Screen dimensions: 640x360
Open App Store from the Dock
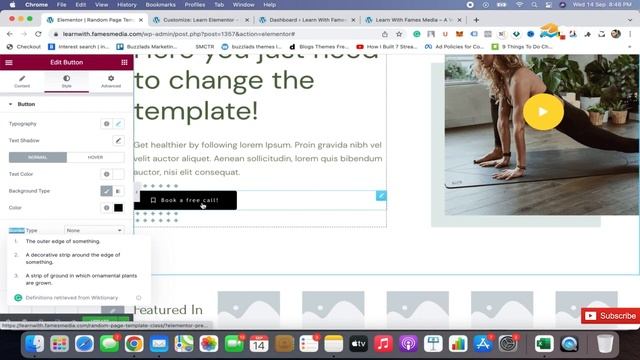pyautogui.click(x=483, y=344)
